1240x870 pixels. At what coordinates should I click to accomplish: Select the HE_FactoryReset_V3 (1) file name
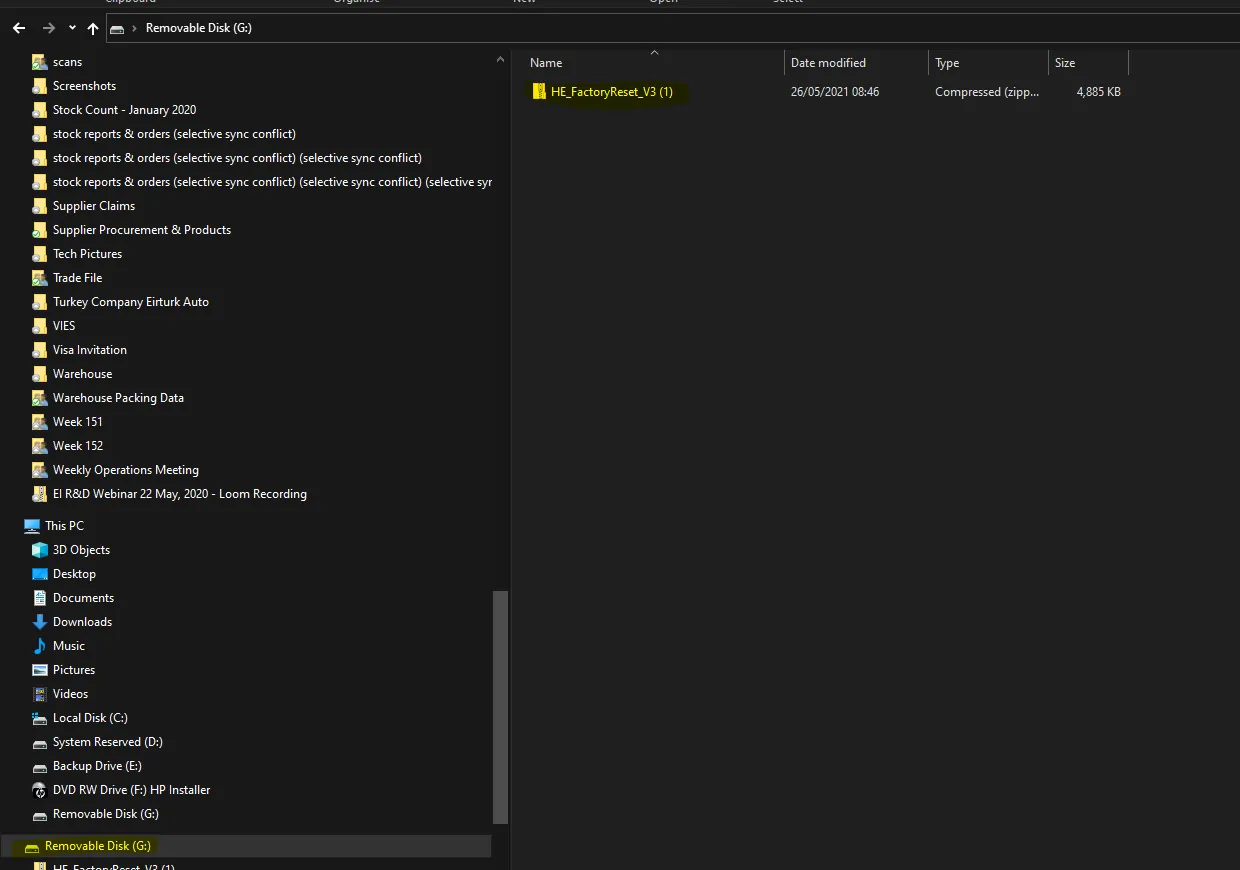click(x=612, y=92)
